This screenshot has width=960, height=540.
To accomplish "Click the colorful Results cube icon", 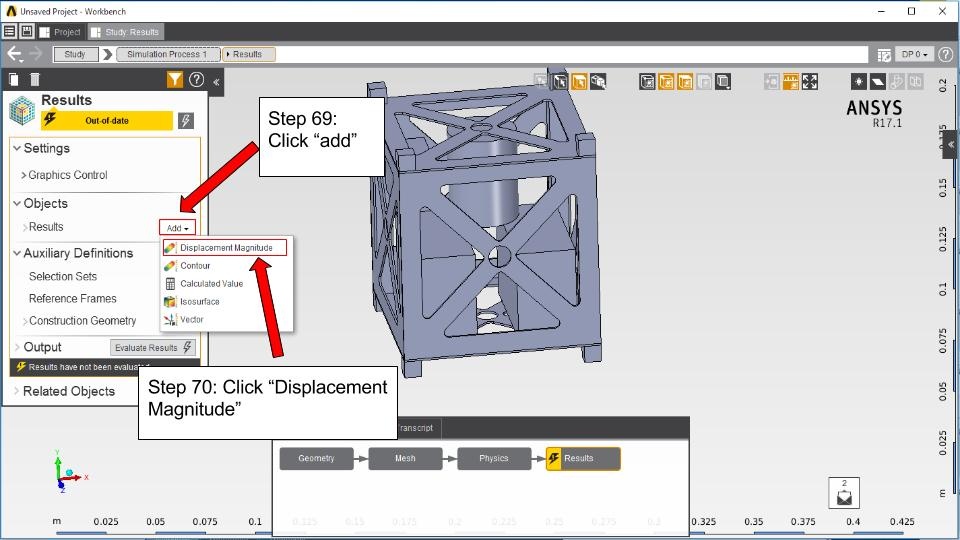I will 22,111.
